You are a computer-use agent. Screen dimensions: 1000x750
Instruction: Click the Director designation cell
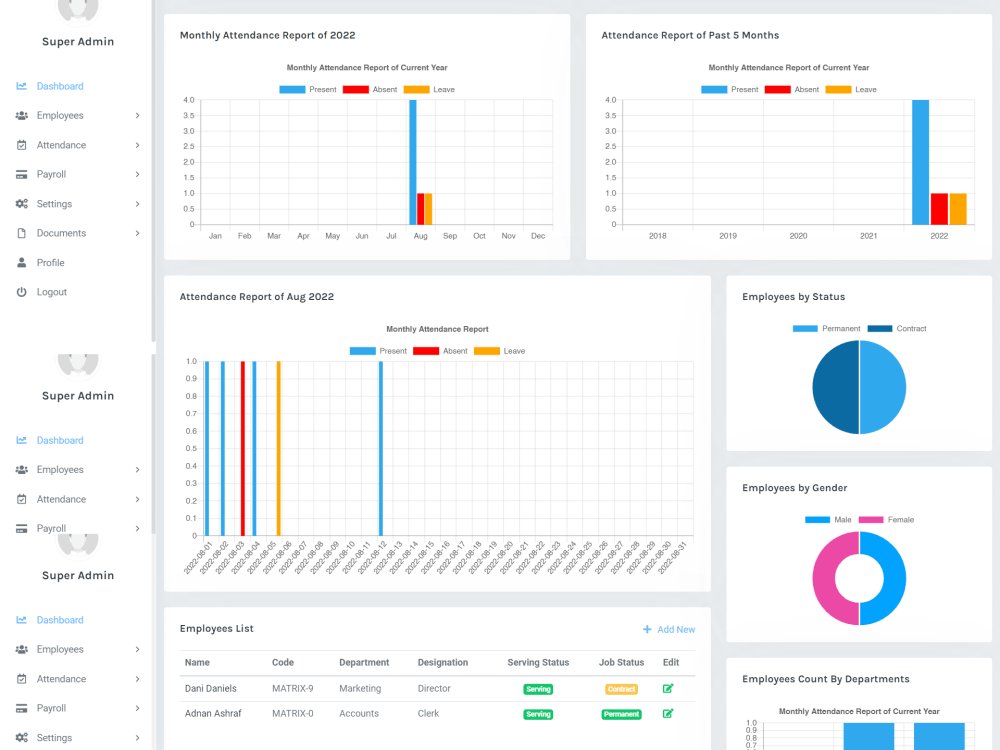(x=434, y=689)
